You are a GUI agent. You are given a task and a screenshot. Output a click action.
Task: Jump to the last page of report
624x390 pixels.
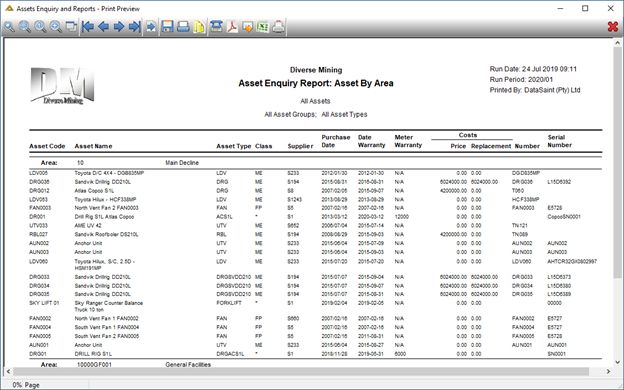pyautogui.click(x=135, y=27)
